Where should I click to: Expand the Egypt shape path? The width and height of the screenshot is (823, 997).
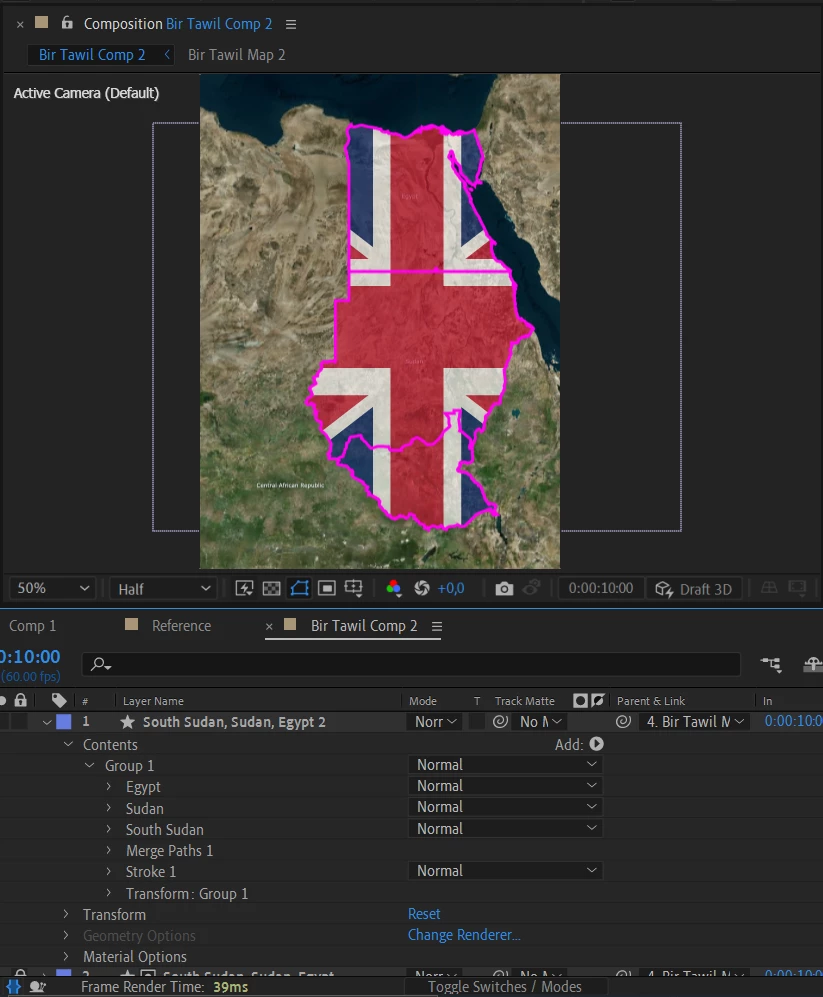[x=108, y=787]
